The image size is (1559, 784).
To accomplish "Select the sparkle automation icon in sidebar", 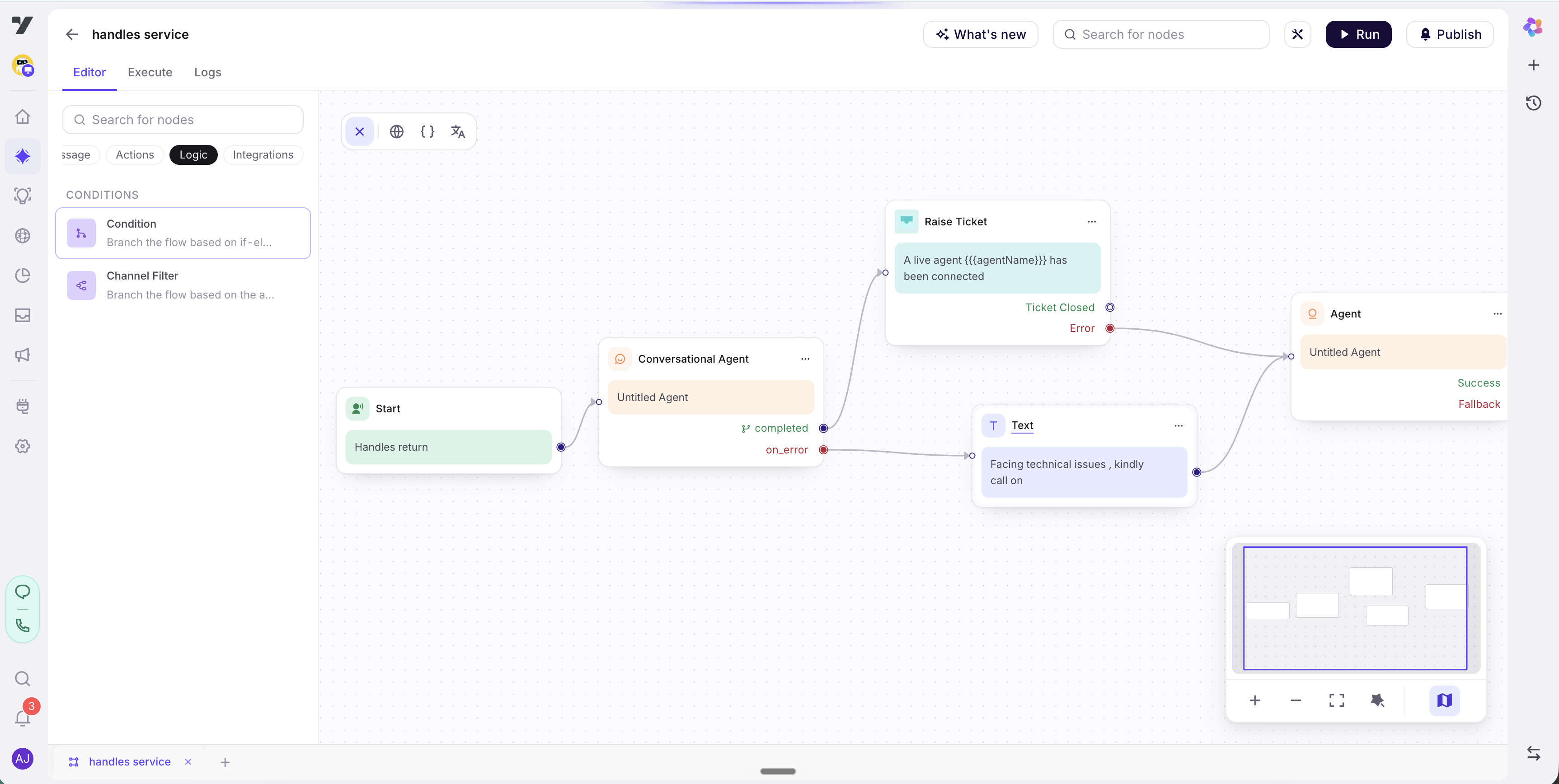I will pyautogui.click(x=23, y=156).
